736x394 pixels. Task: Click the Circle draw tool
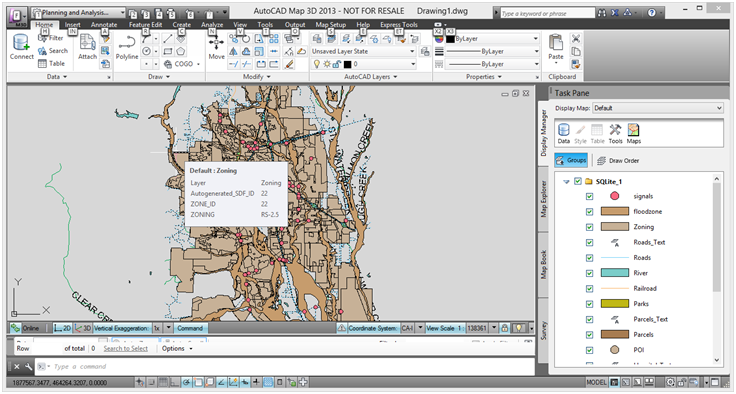(146, 51)
